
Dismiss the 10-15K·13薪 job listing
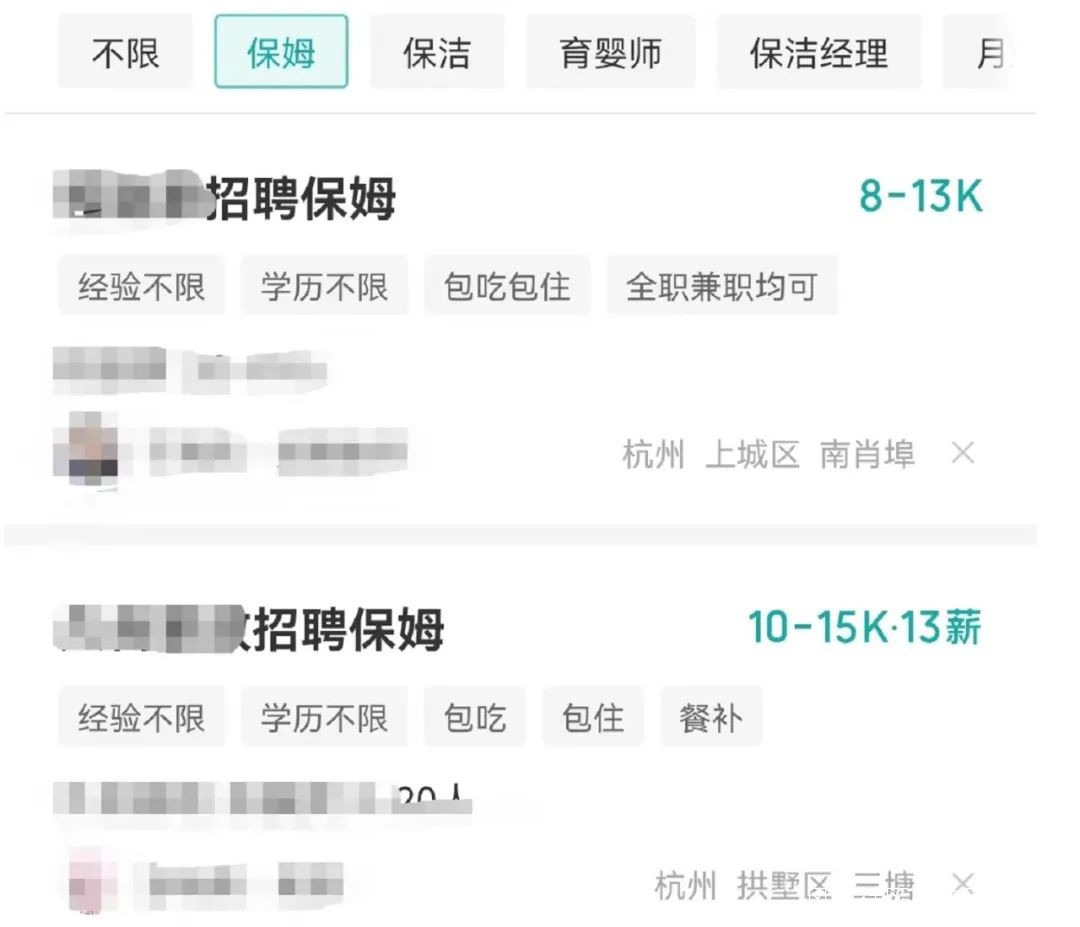(x=962, y=884)
